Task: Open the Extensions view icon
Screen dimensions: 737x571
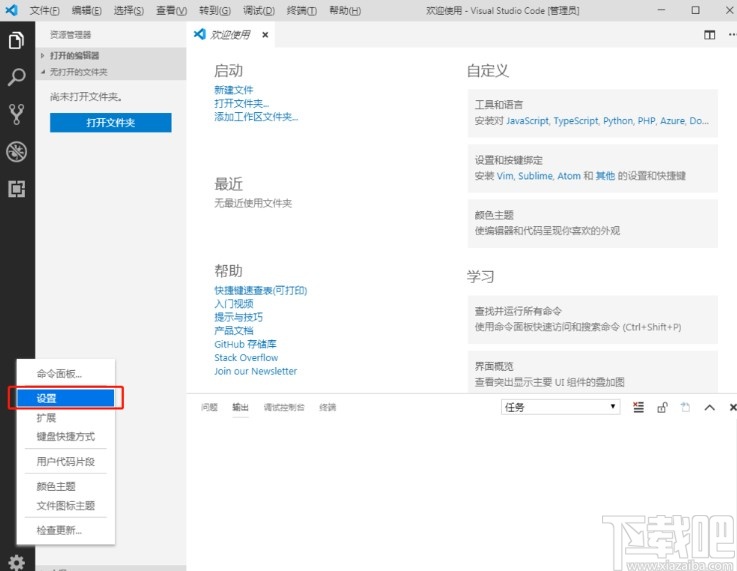Action: 16,189
